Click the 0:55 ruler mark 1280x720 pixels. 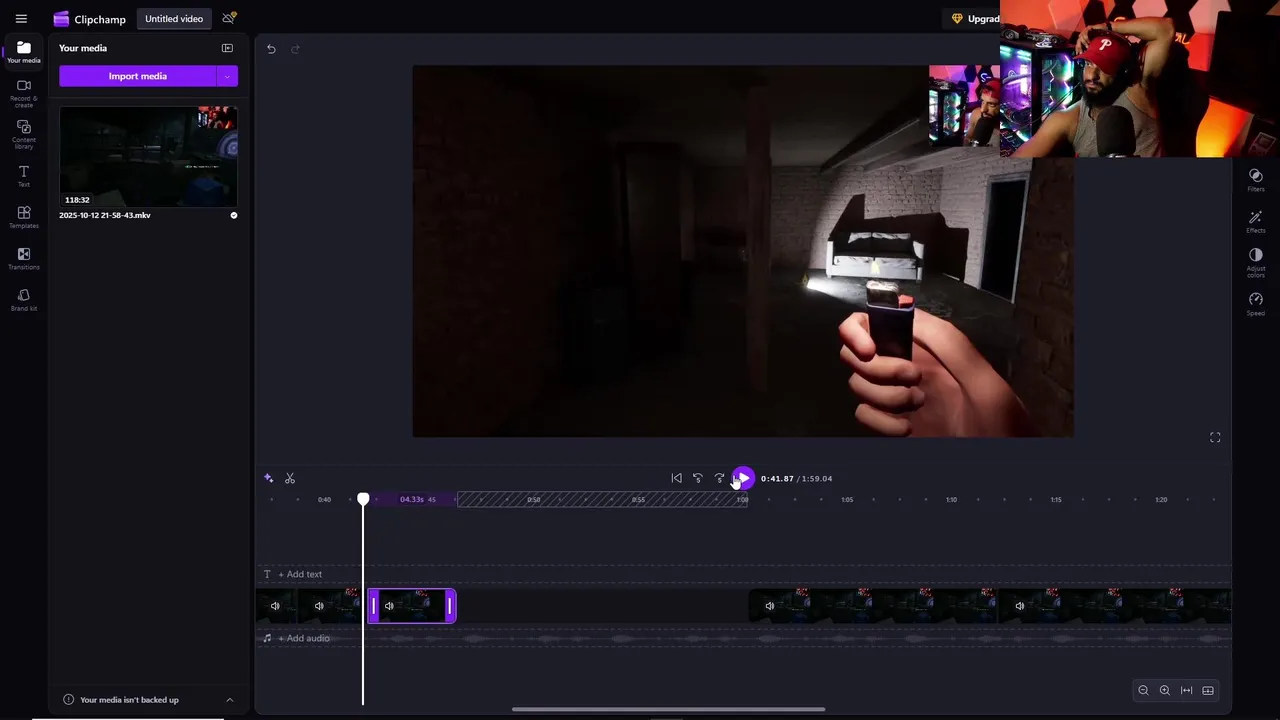point(638,499)
